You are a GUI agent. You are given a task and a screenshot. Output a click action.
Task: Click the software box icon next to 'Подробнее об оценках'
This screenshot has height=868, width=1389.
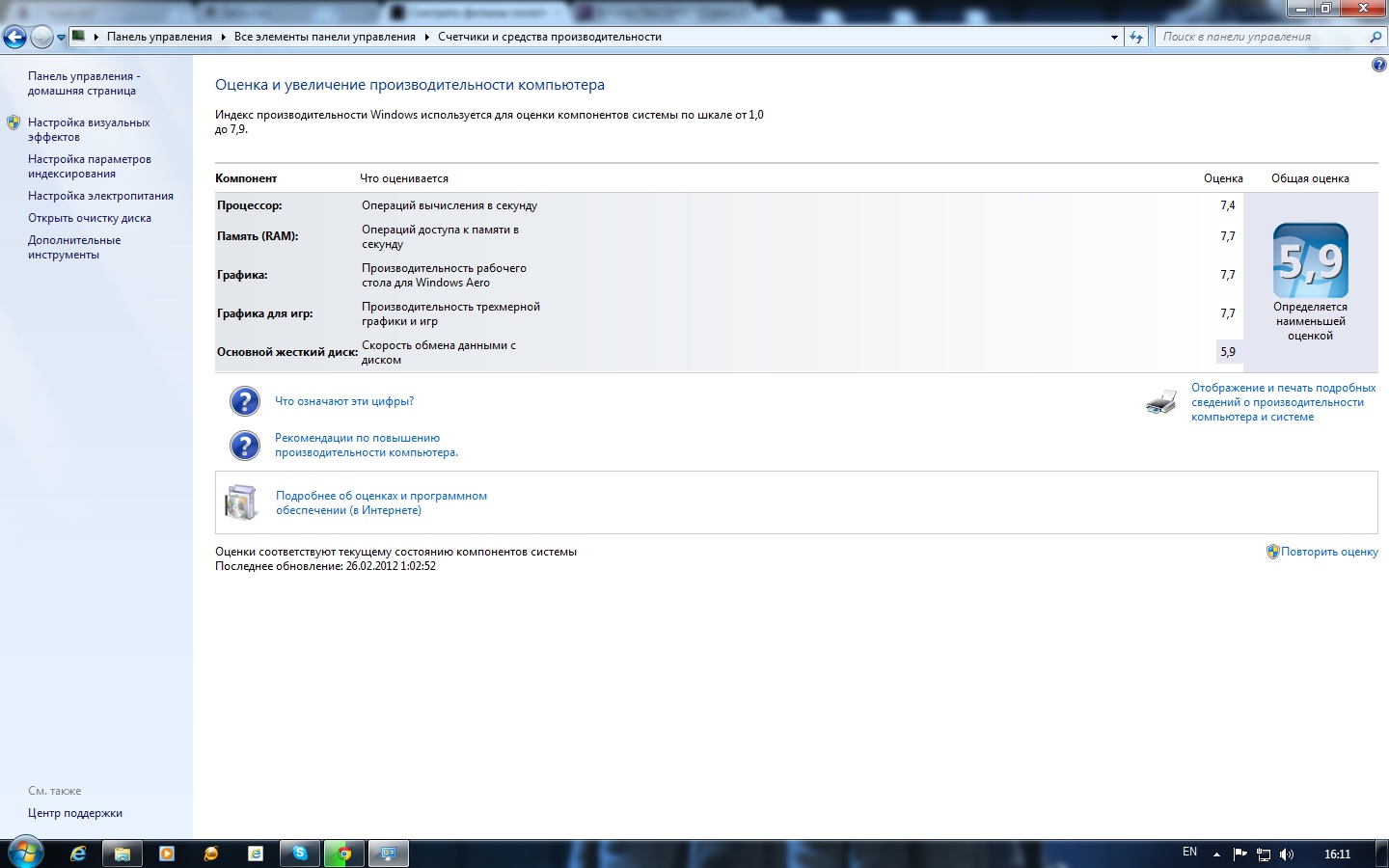241,502
